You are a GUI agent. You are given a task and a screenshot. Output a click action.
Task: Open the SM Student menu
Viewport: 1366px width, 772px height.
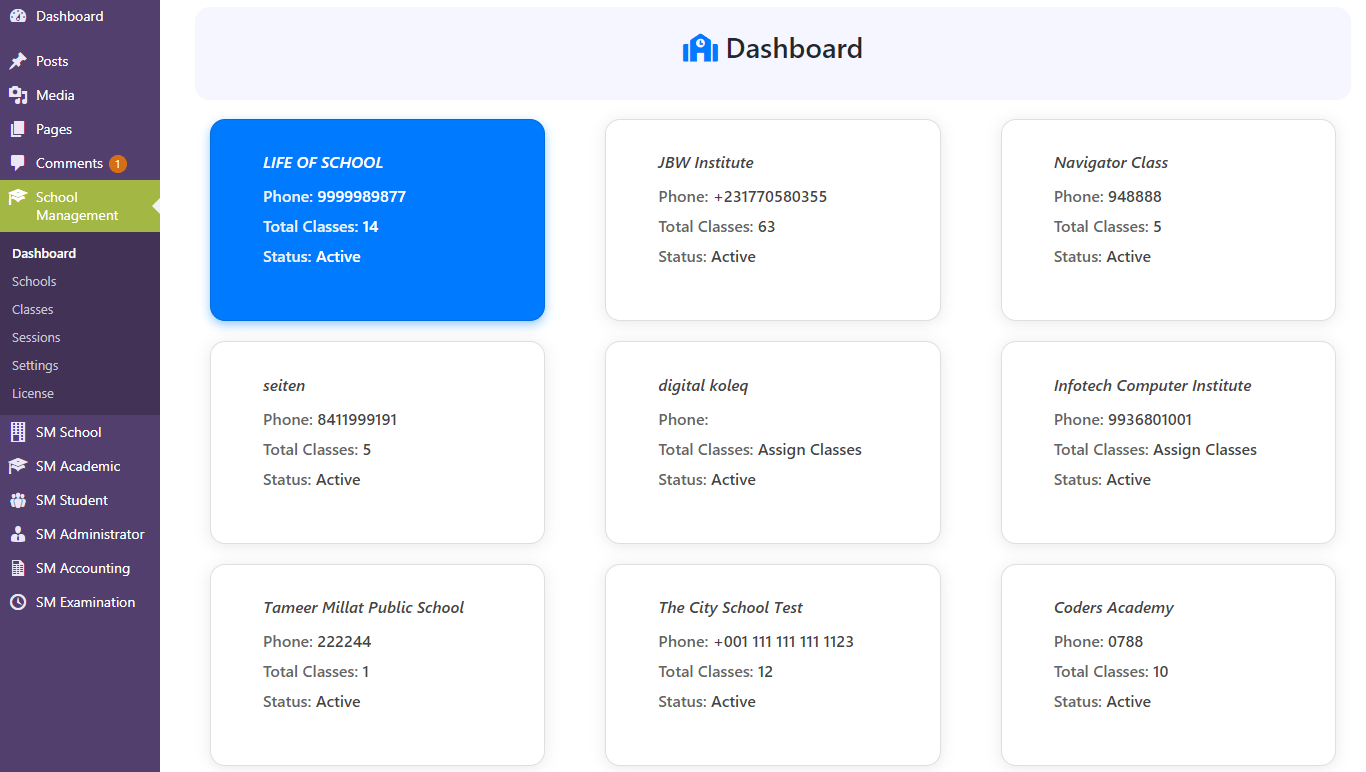[80, 500]
